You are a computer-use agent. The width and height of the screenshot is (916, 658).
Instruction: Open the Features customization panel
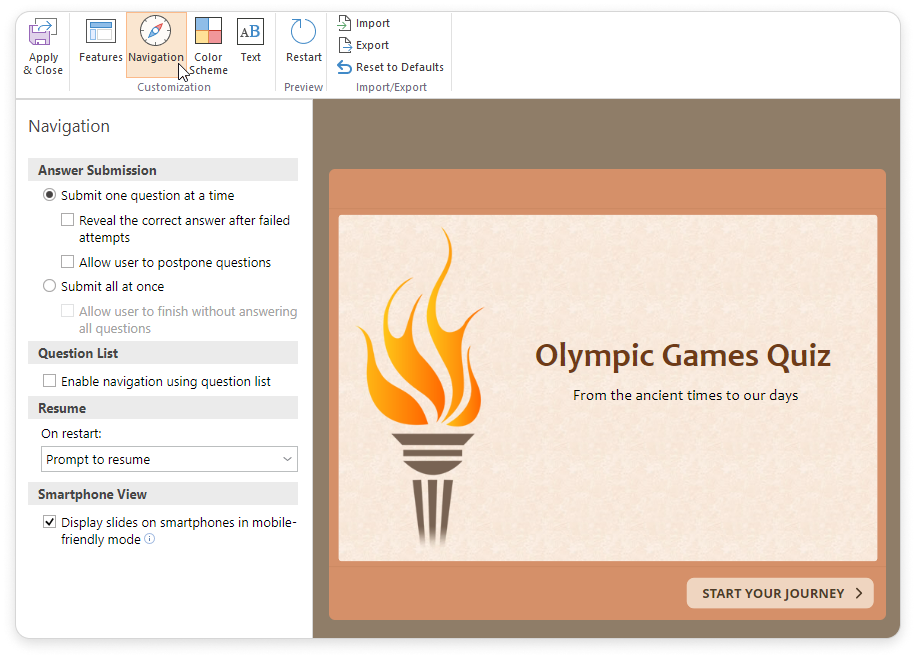101,33
